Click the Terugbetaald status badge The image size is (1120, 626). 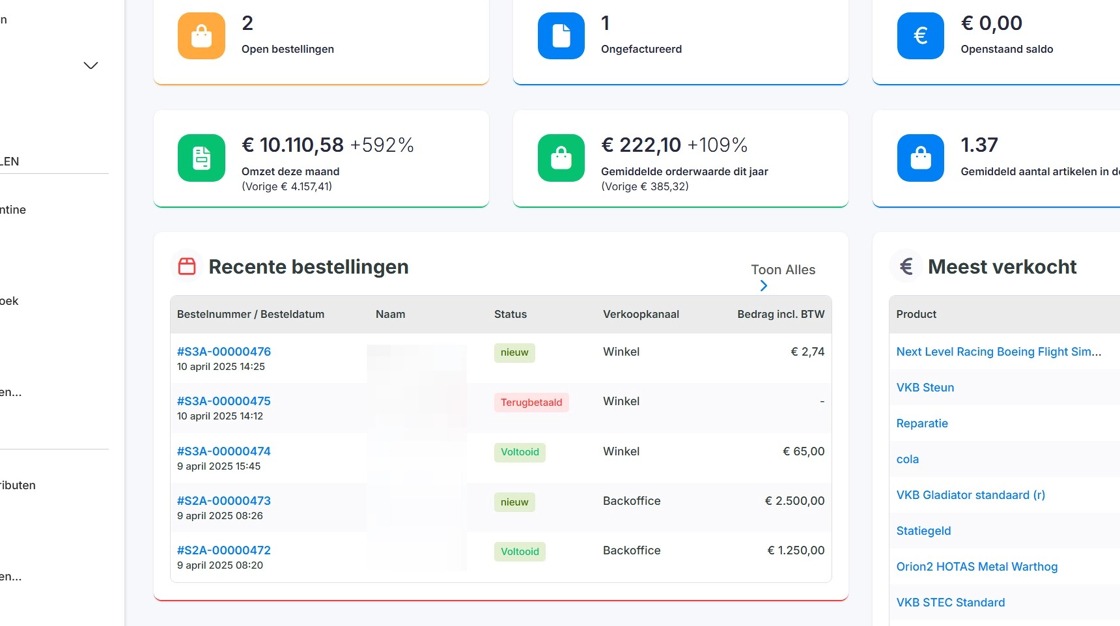(x=531, y=402)
